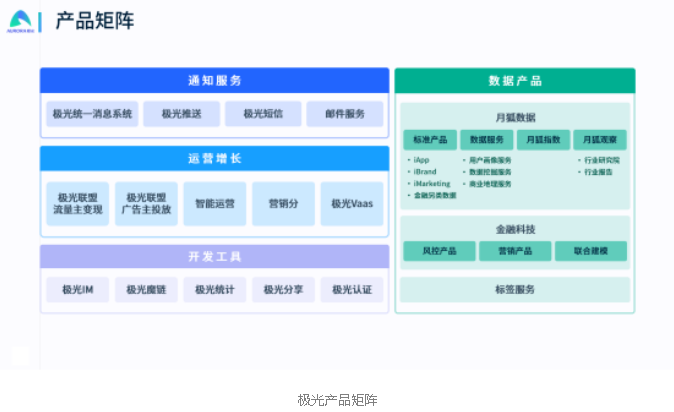Click the iMarketing list item
Viewport: 674px width, 412px height.
click(432, 184)
